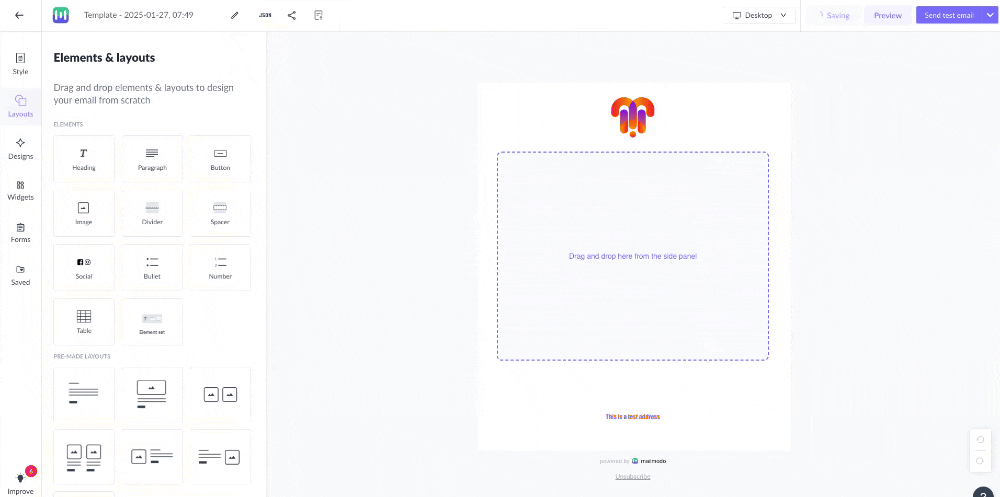Click the template name in header
This screenshot has height=497, width=1000.
coord(138,15)
